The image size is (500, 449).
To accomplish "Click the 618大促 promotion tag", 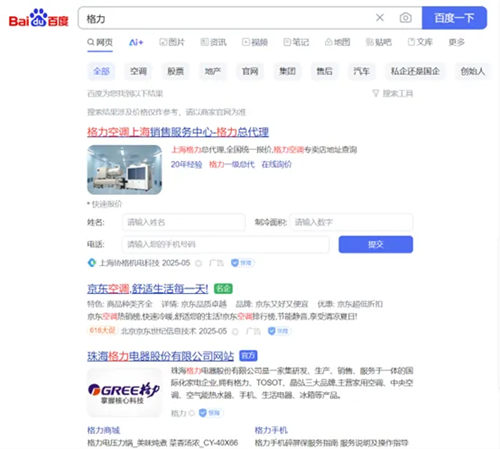I will pos(102,330).
